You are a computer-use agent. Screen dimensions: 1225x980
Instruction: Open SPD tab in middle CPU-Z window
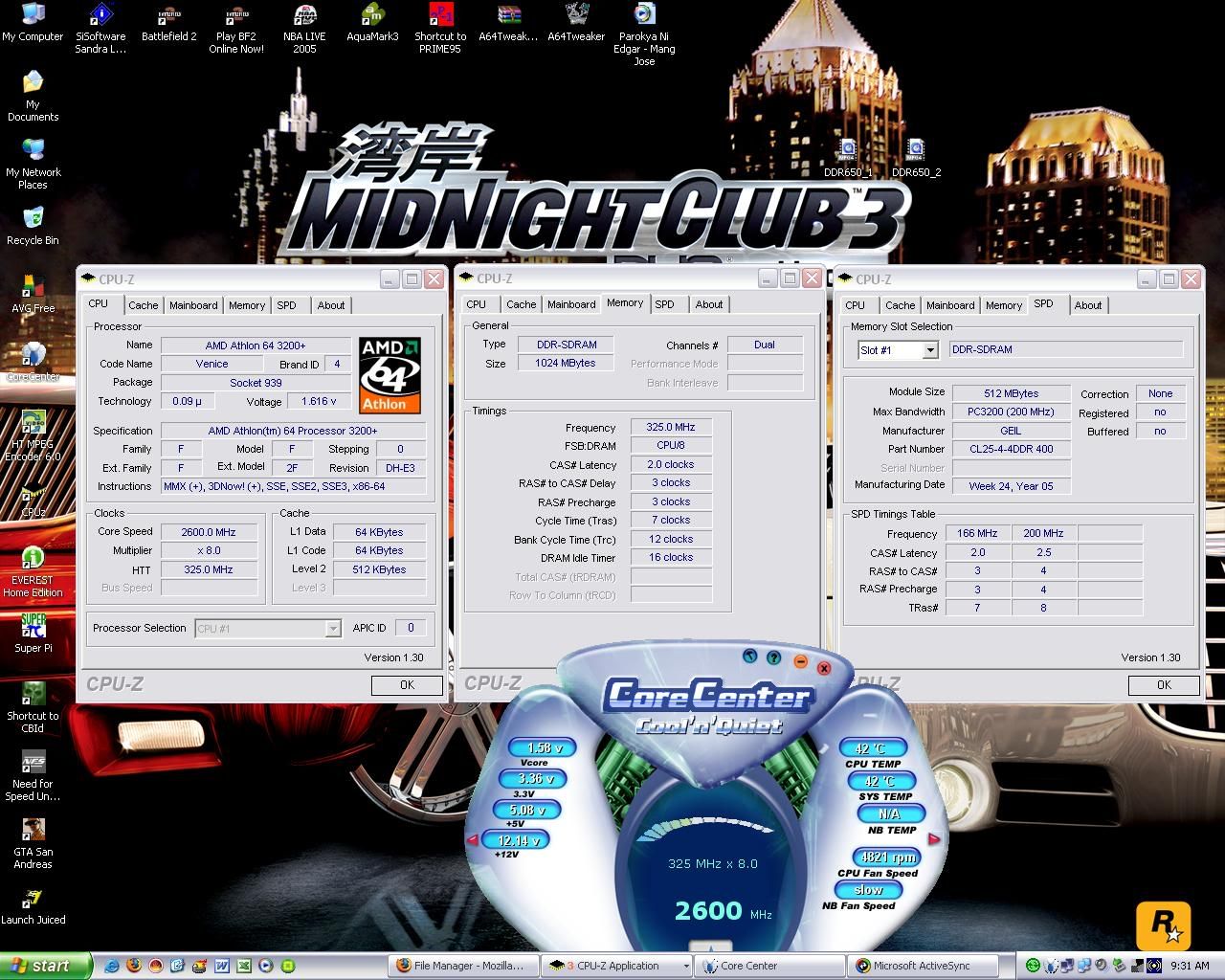pyautogui.click(x=665, y=304)
